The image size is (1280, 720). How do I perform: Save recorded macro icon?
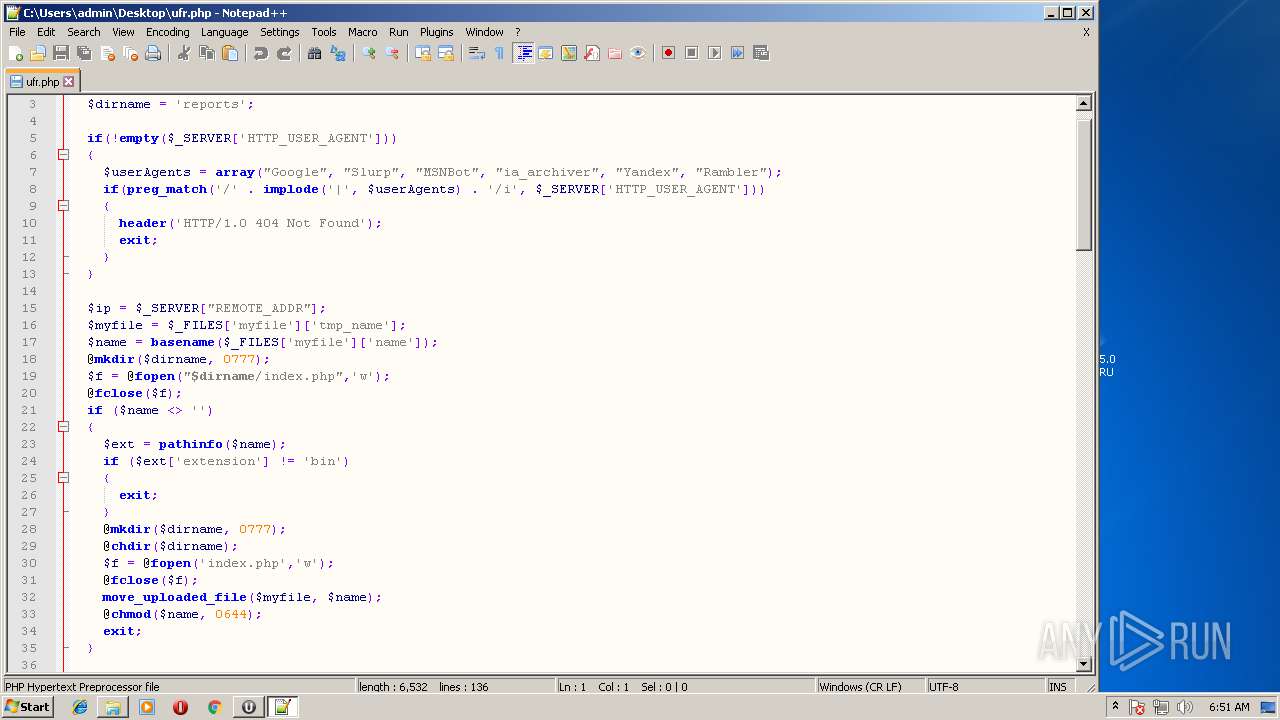pos(760,53)
